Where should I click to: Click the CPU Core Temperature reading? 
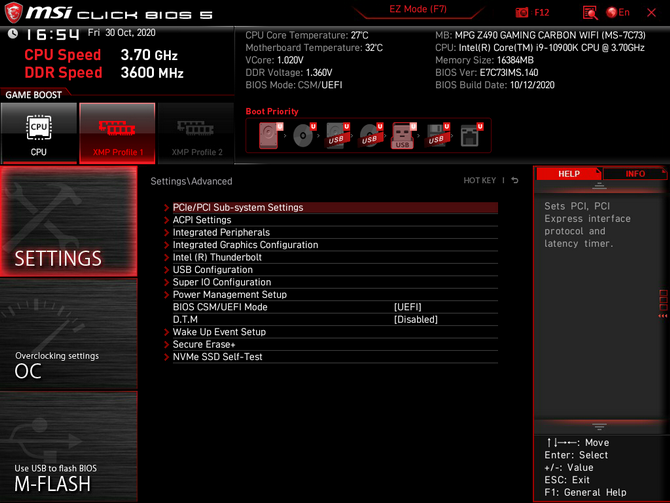[x=306, y=35]
